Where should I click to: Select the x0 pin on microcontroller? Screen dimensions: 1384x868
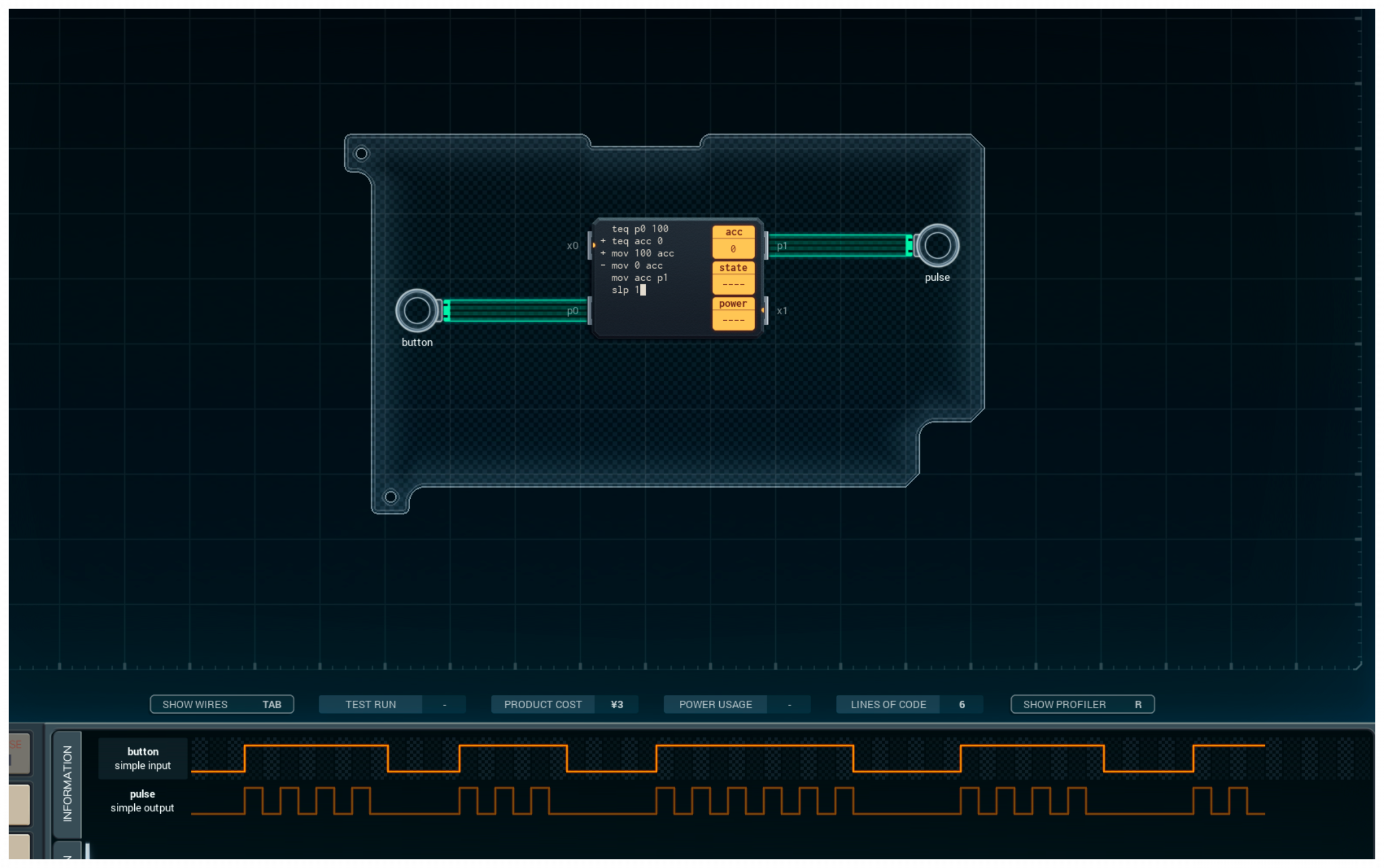click(590, 246)
